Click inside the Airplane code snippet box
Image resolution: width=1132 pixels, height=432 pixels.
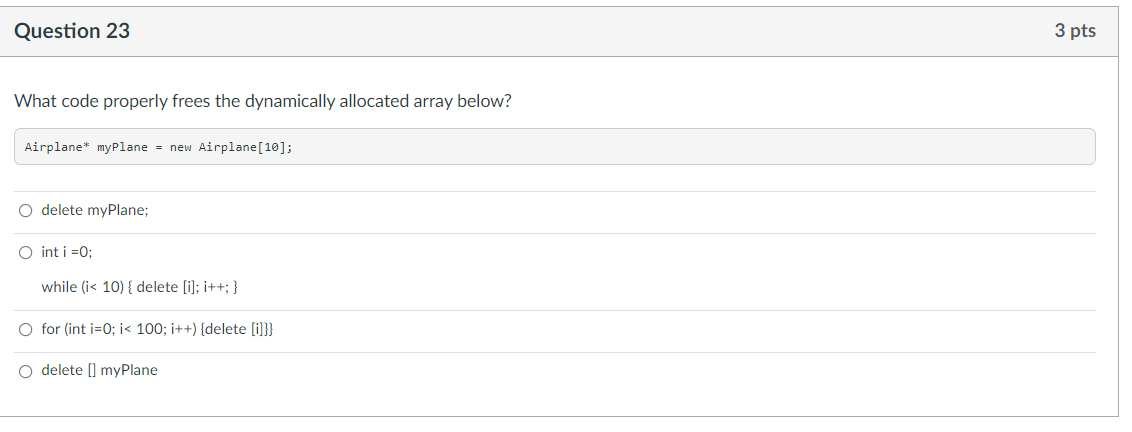tap(554, 147)
